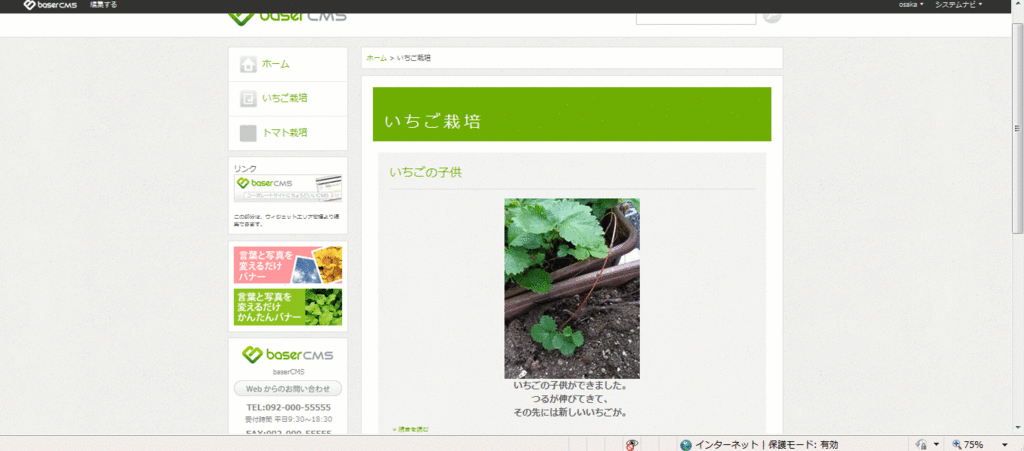
Task: Click the icon beside いちご栽培
Action: (x=248, y=99)
